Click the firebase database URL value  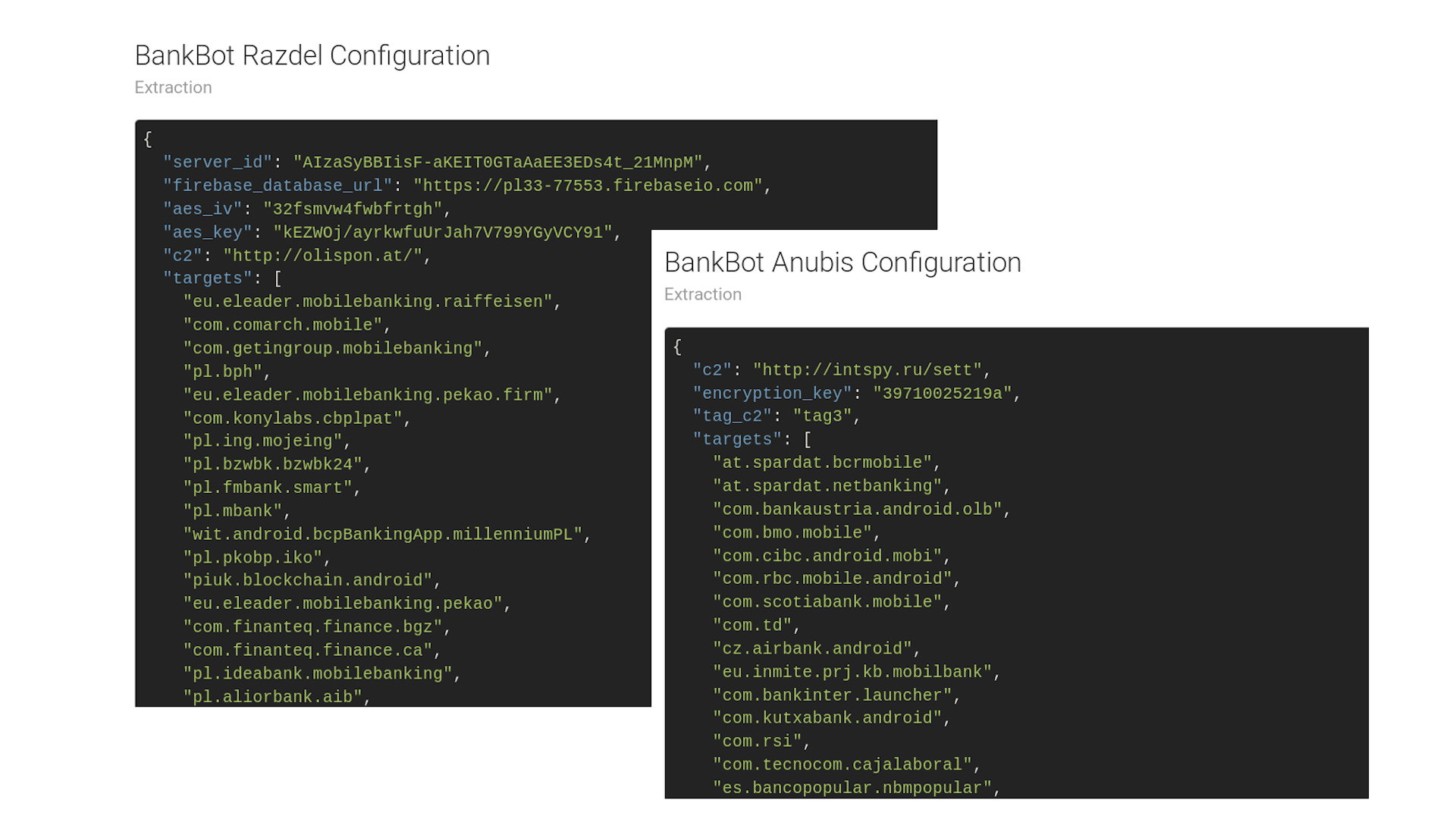click(588, 186)
